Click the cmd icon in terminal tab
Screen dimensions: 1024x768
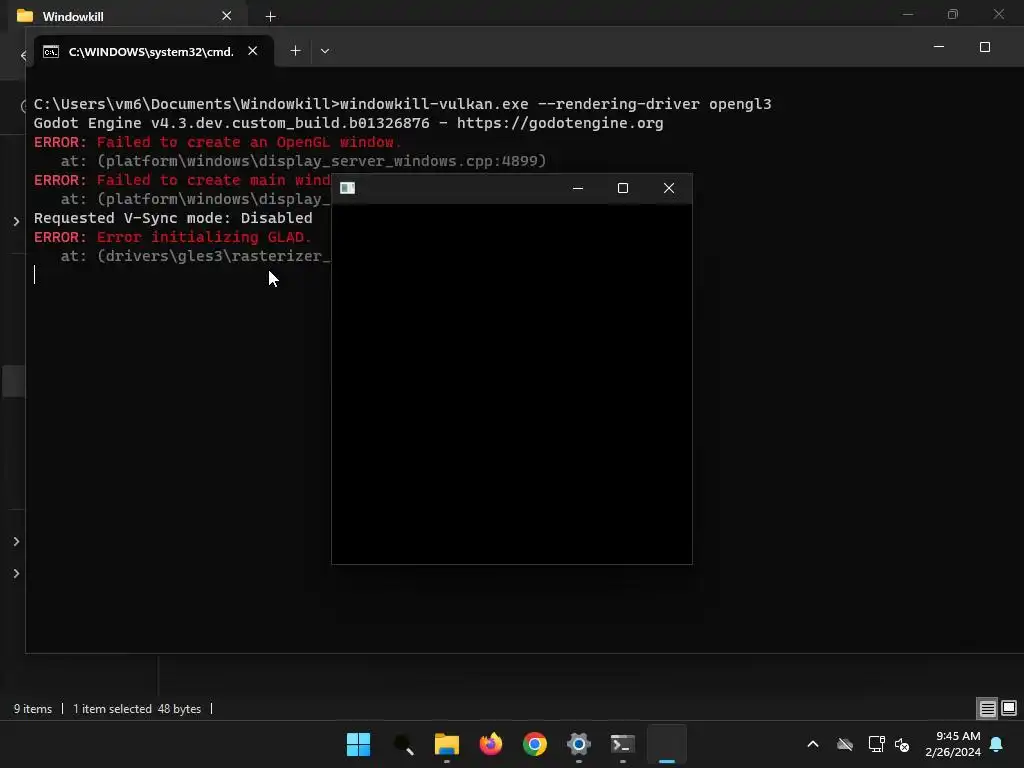point(51,52)
